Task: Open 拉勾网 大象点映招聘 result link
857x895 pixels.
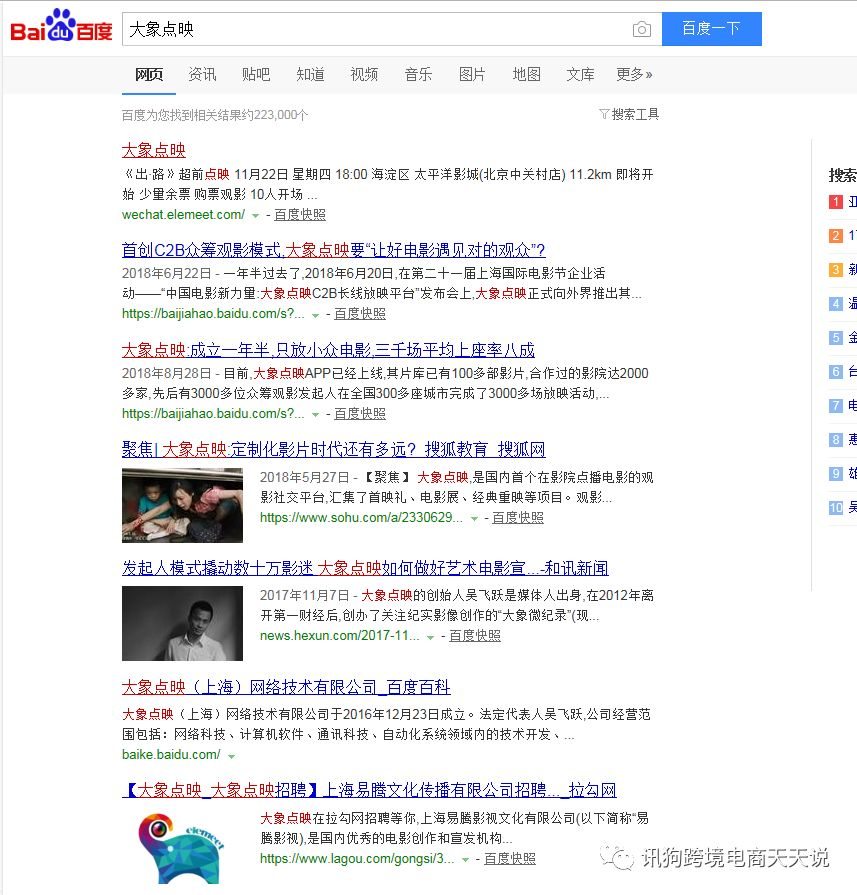Action: pyautogui.click(x=369, y=790)
